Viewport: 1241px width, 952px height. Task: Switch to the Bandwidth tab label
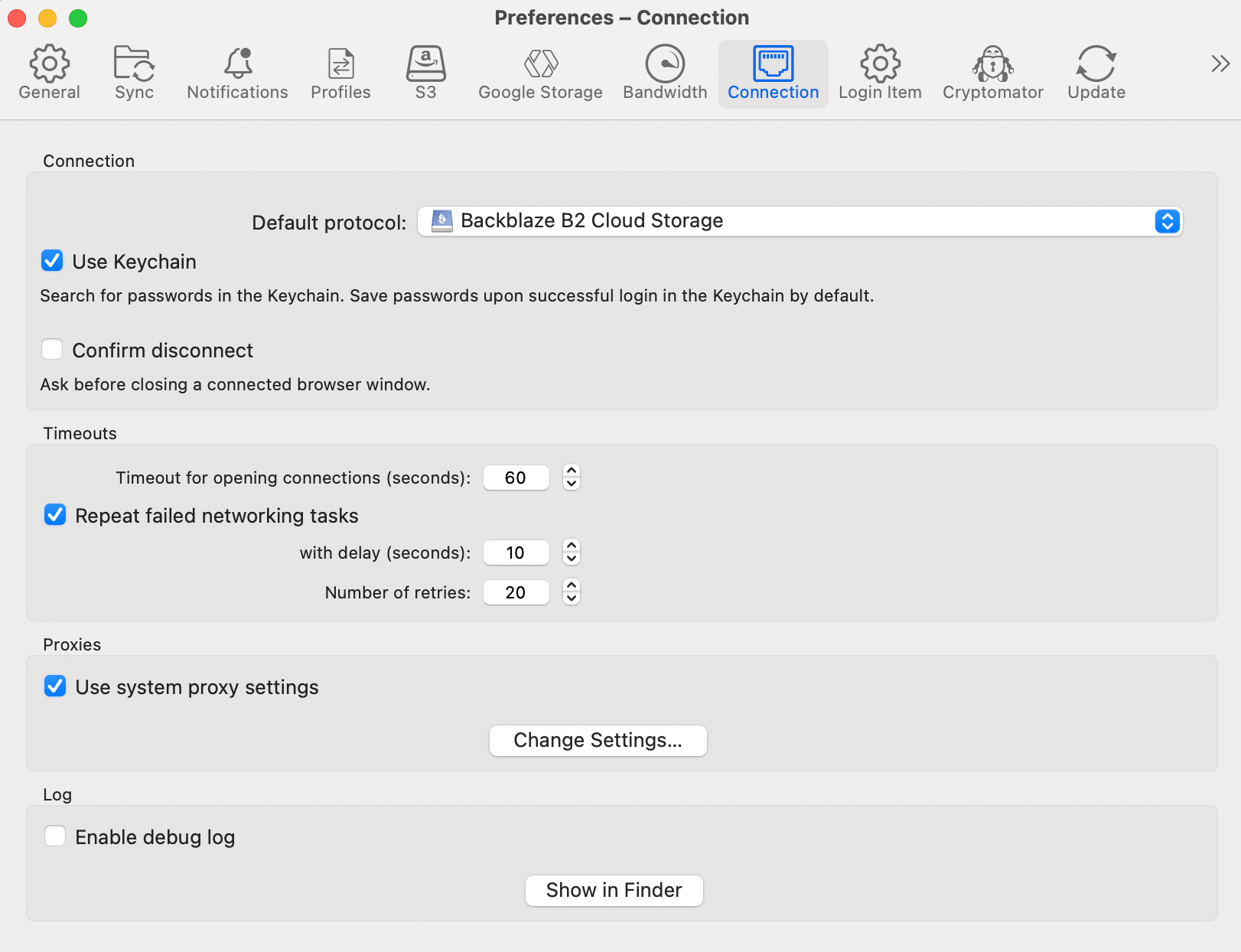665,93
